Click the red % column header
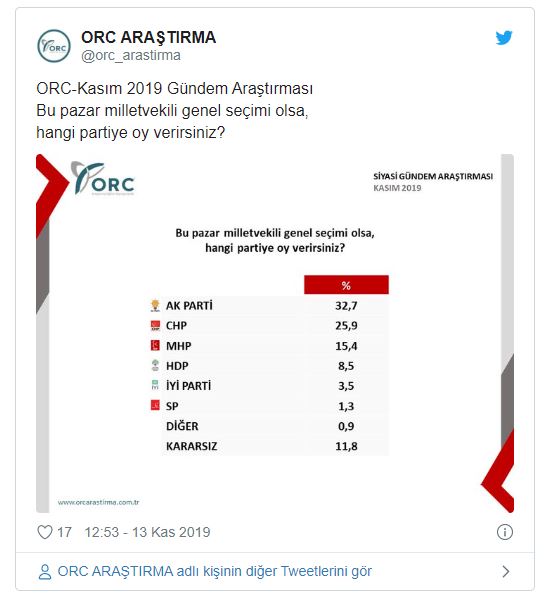Image resolution: width=549 pixels, height=597 pixels. point(346,285)
